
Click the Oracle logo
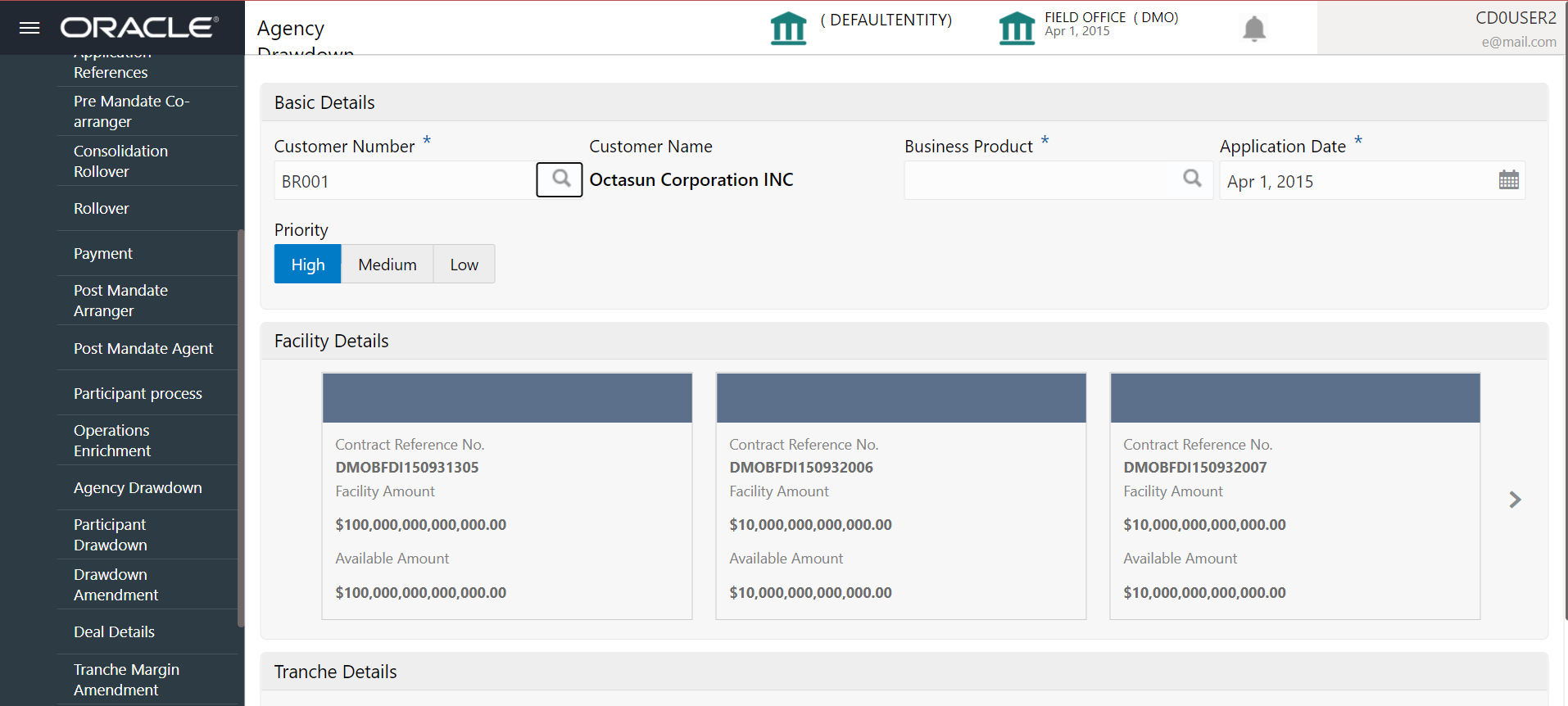tap(139, 28)
